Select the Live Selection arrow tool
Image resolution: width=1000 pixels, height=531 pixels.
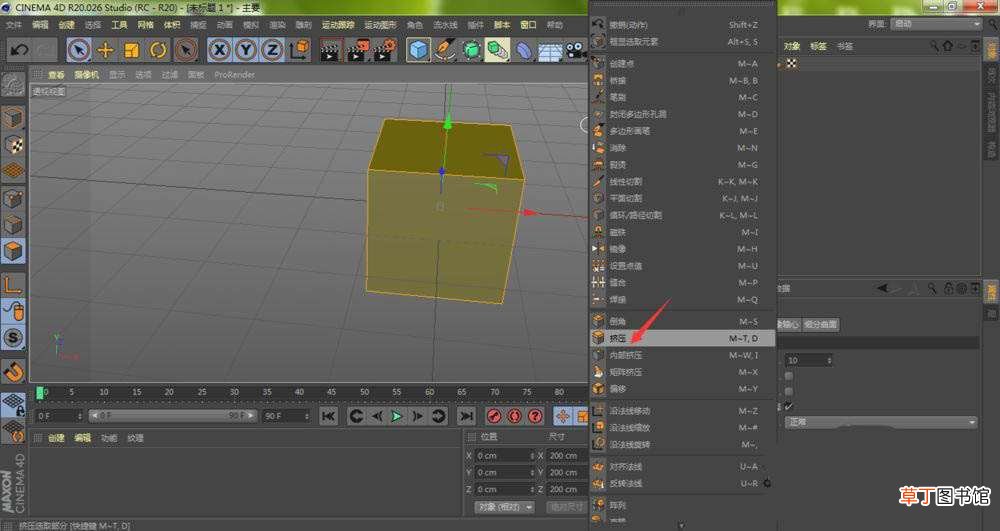tap(78, 50)
